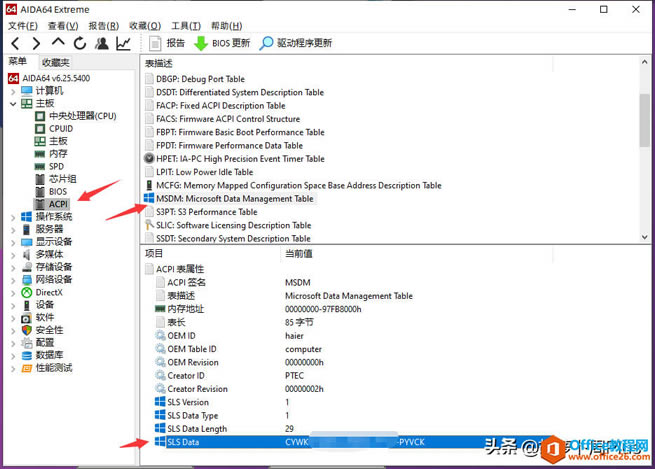Select BIOS tree item

(x=58, y=191)
